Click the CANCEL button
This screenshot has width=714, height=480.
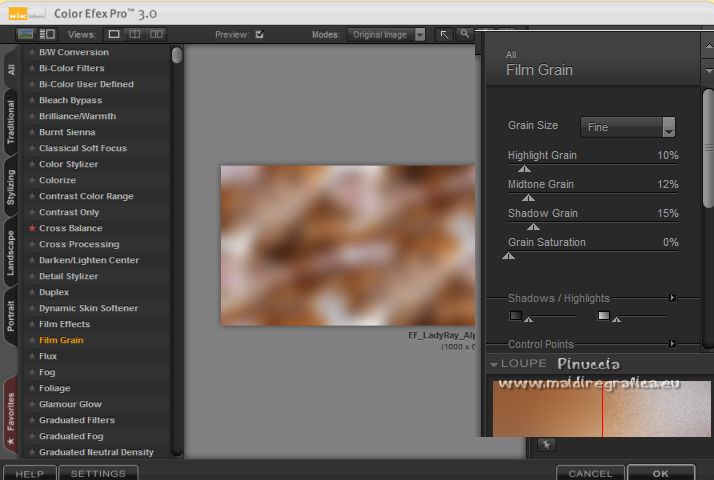pyautogui.click(x=590, y=474)
